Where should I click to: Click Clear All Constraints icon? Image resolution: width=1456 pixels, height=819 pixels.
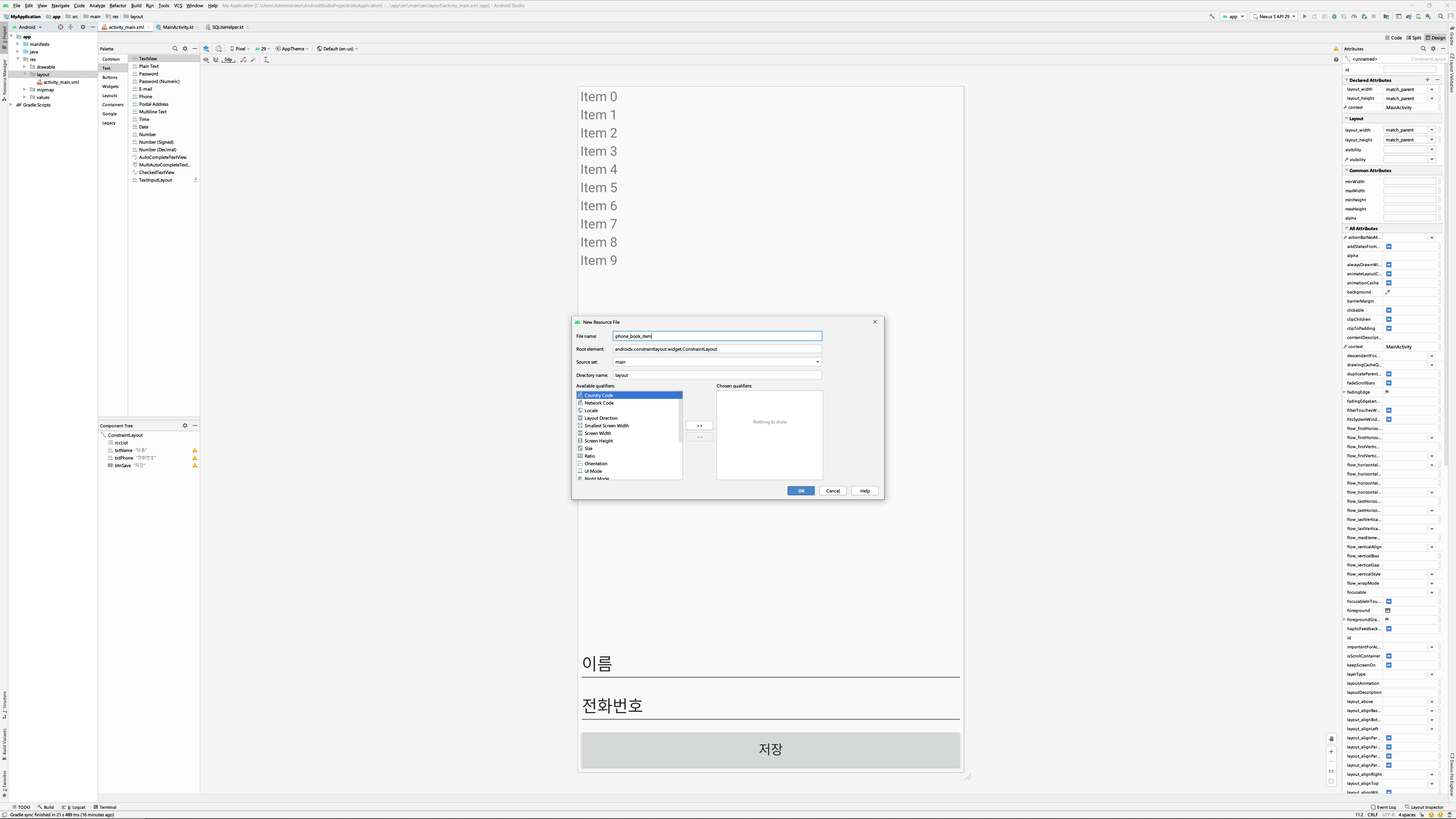pos(243,60)
